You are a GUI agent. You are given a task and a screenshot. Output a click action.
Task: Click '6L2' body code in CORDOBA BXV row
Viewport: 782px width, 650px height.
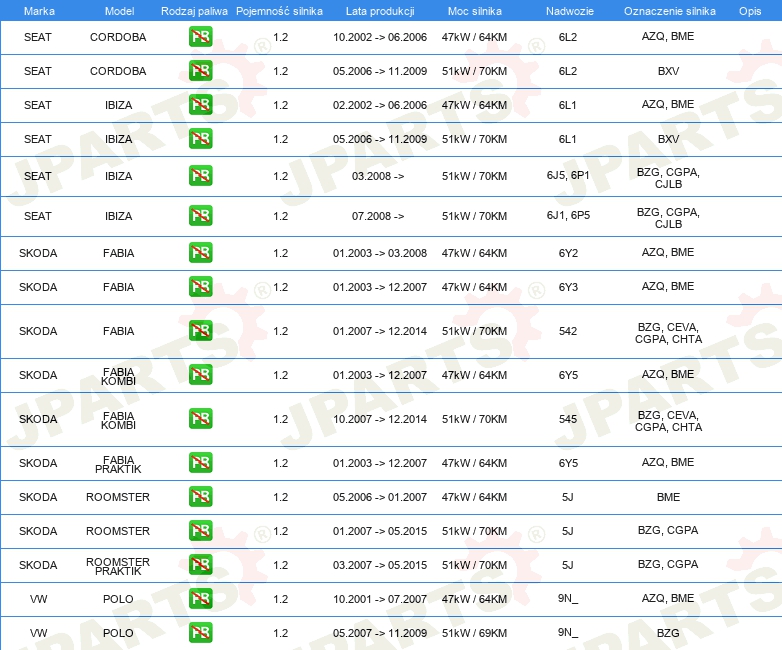pos(568,71)
